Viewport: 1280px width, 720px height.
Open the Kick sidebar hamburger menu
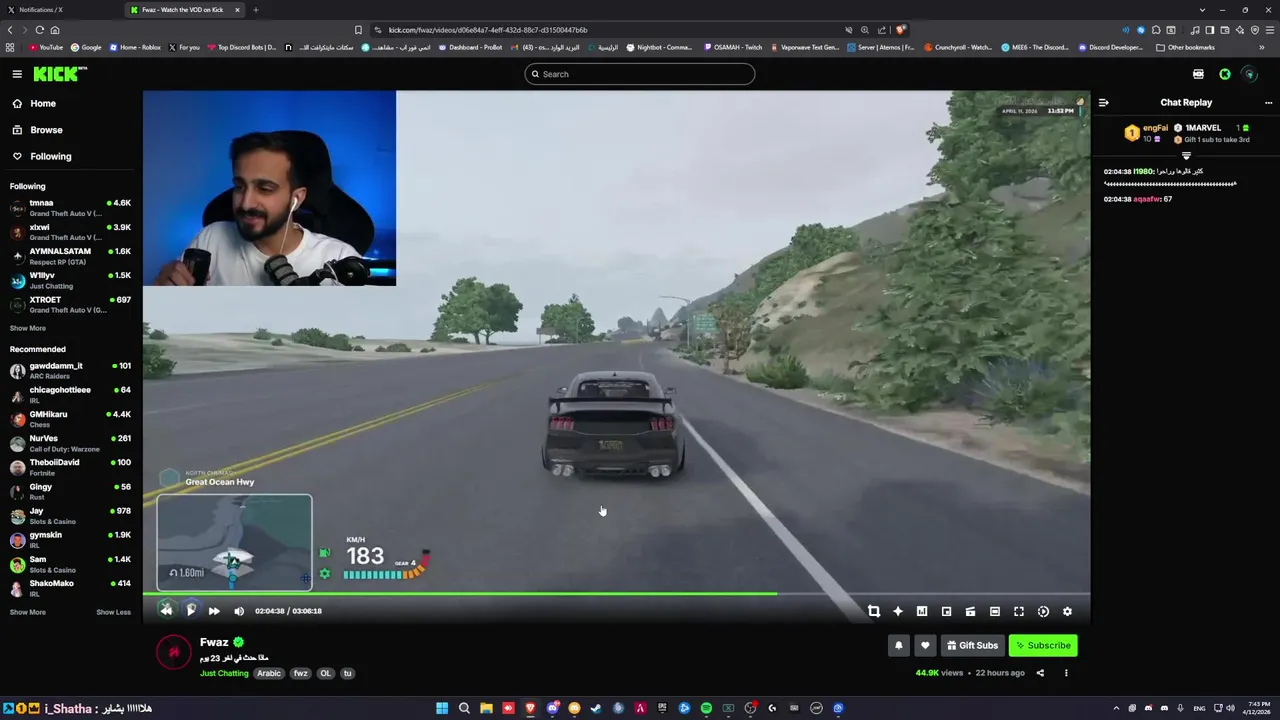pos(17,74)
